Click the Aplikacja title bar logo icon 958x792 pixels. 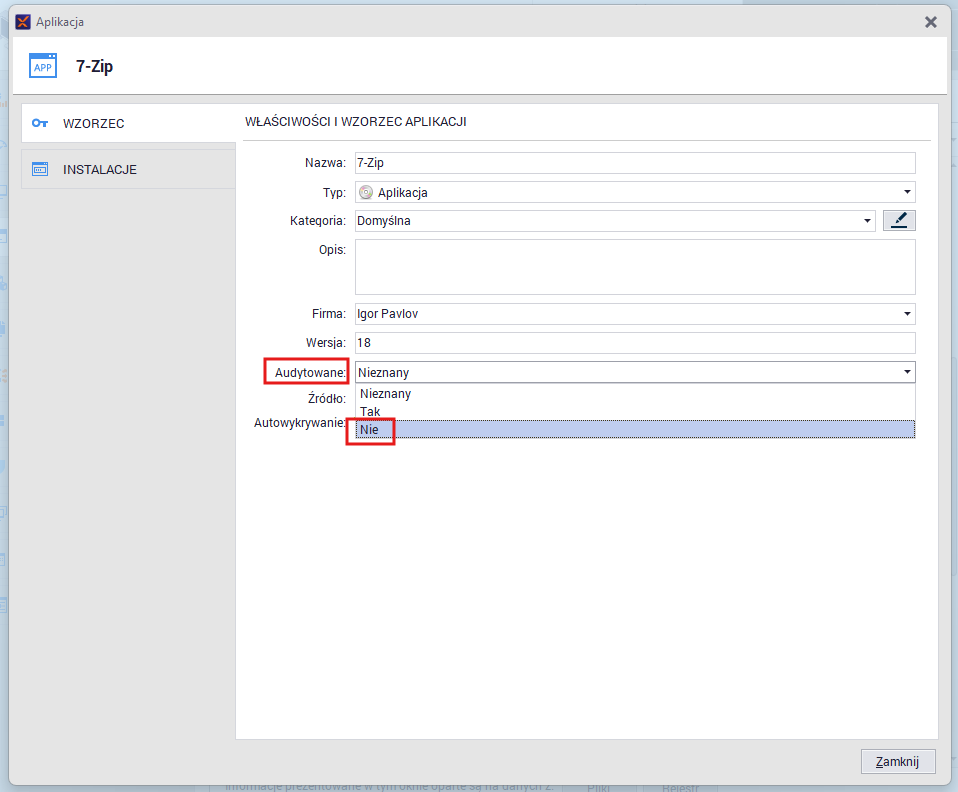coord(23,21)
